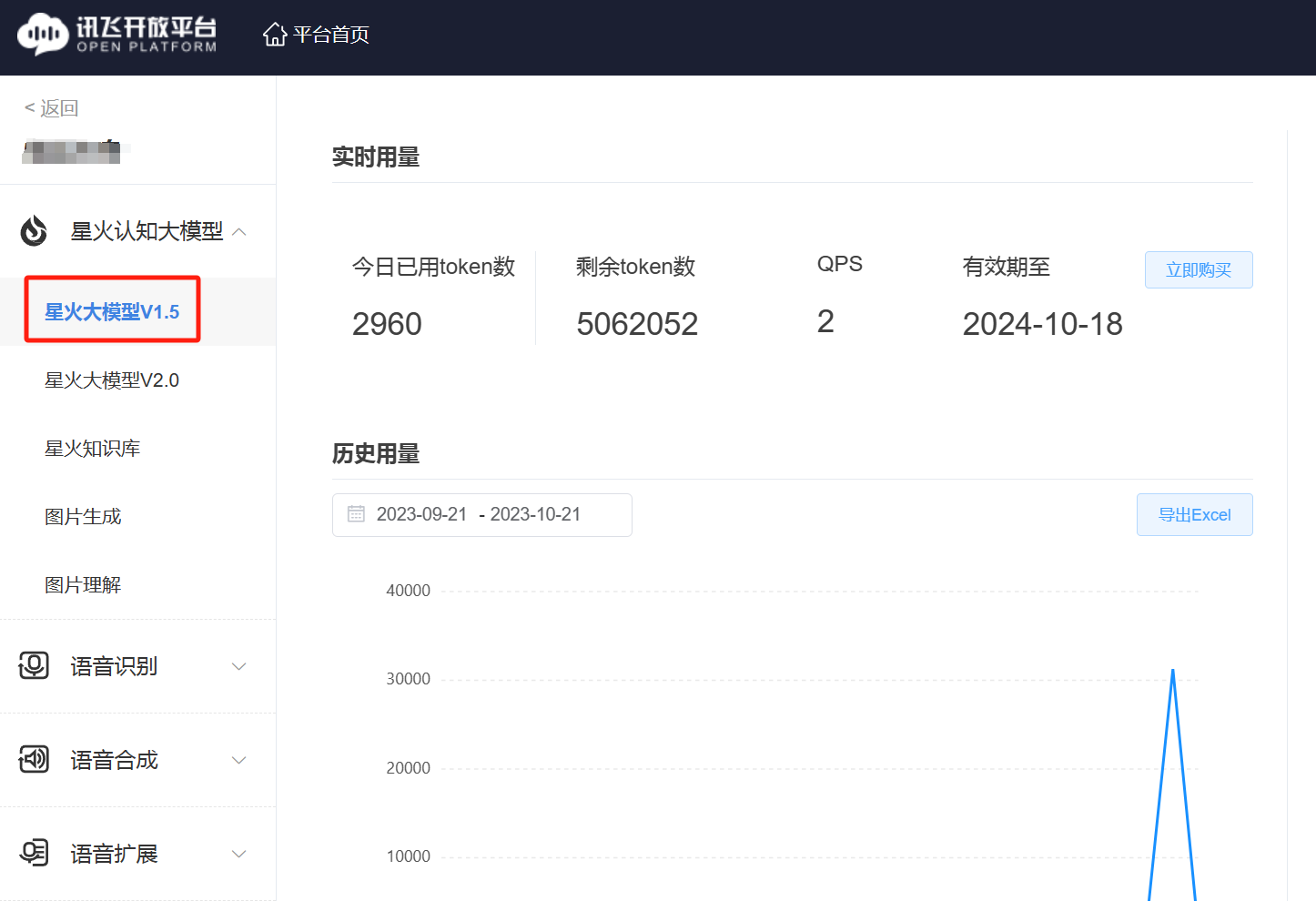Screen dimensions: 1316x901
Task: Click the 40000 axis label
Action: [408, 591]
